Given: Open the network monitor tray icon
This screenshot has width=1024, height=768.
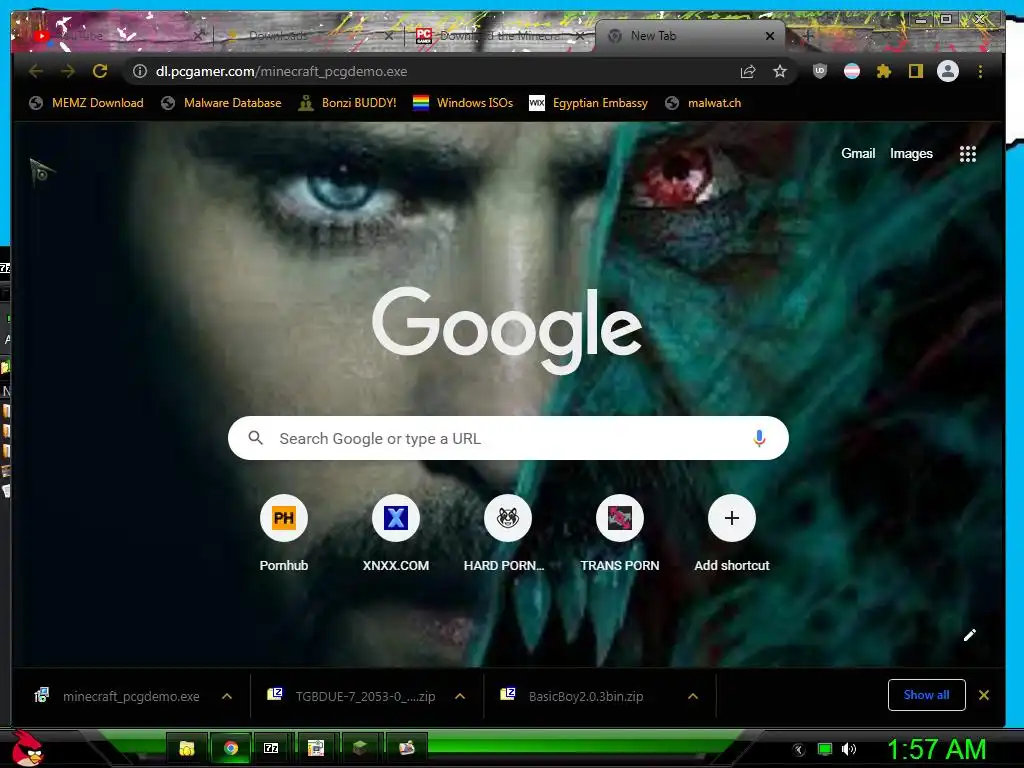Looking at the screenshot, I should [x=825, y=749].
